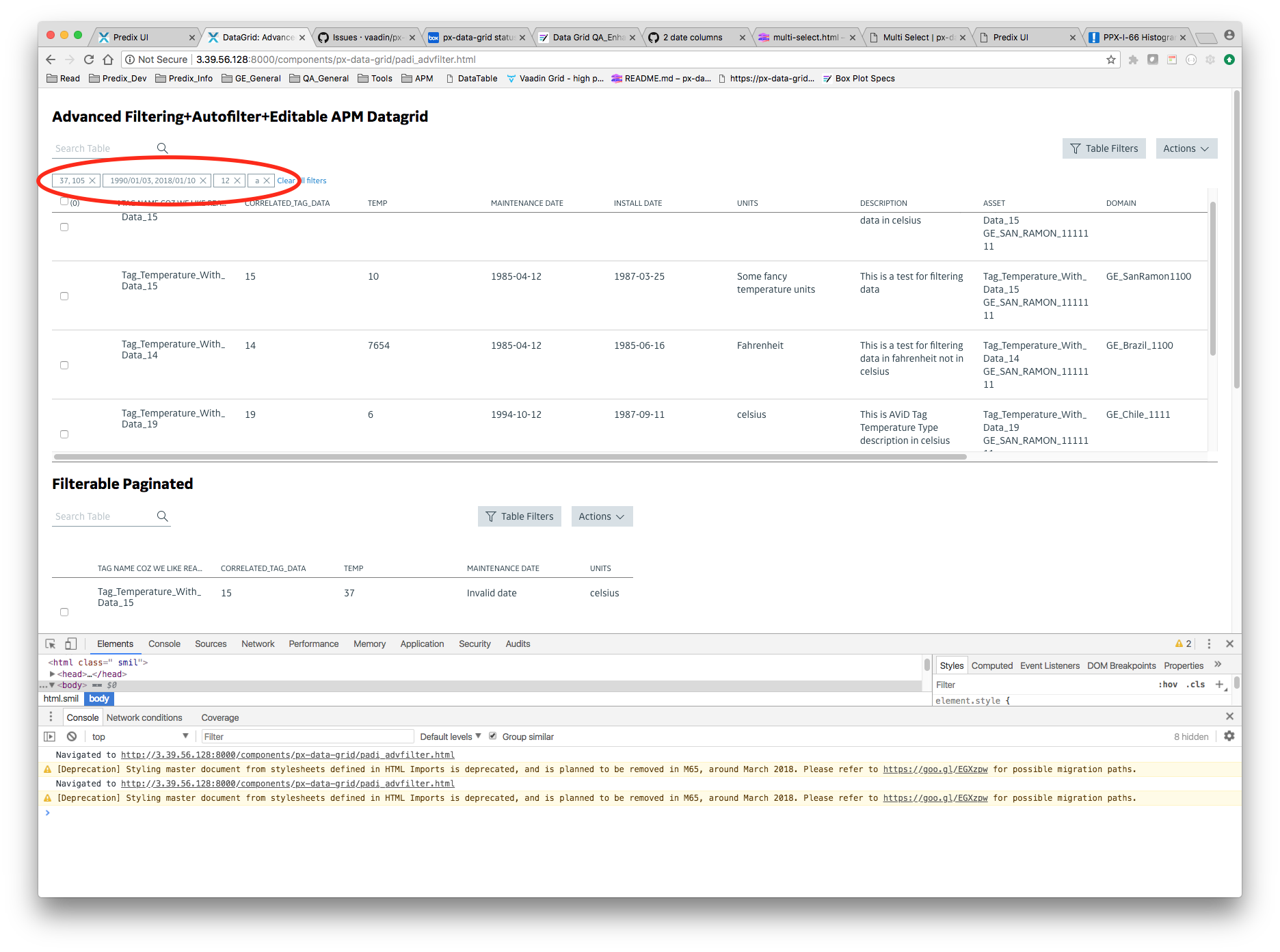Switch to the Network DevTools tab
Viewport: 1280px width, 952px height.
click(x=258, y=644)
